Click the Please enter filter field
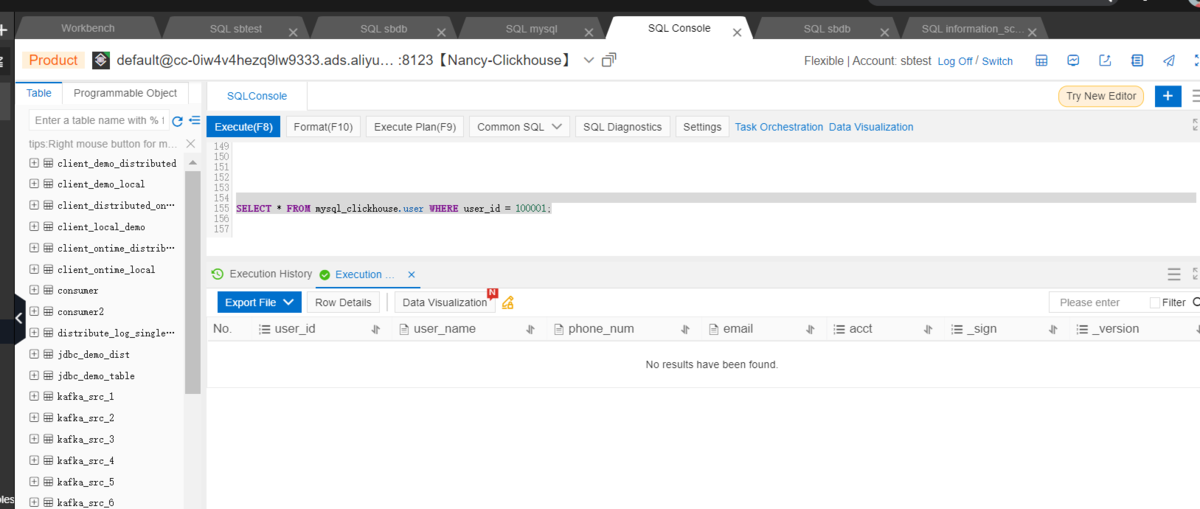Image resolution: width=1200 pixels, height=509 pixels. 1098,302
